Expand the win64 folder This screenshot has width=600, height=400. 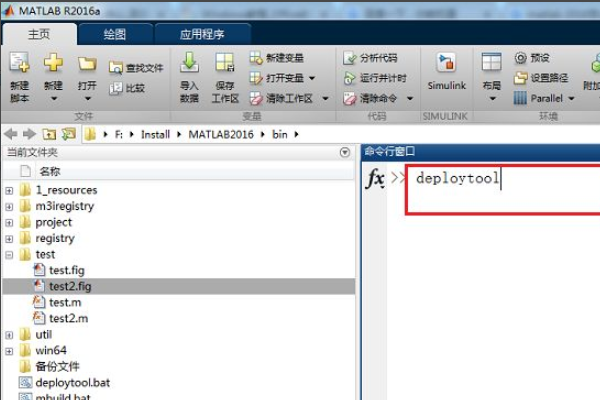(x=9, y=351)
